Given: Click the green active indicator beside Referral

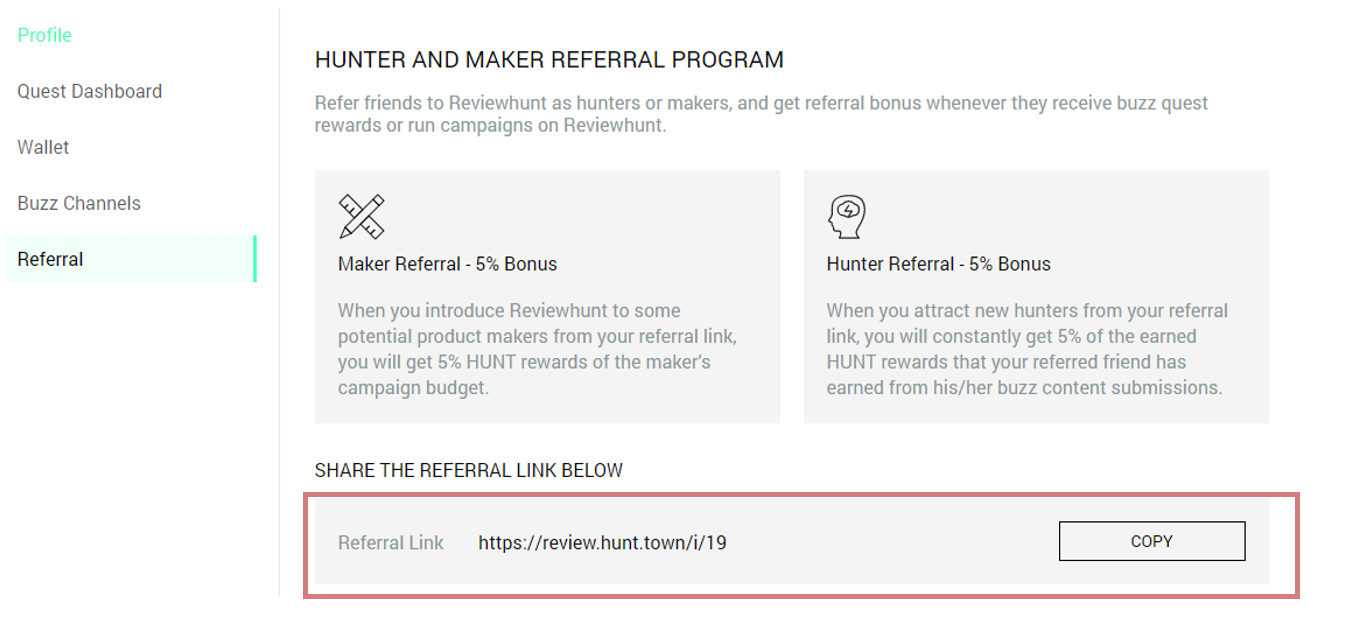Looking at the screenshot, I should coord(255,259).
